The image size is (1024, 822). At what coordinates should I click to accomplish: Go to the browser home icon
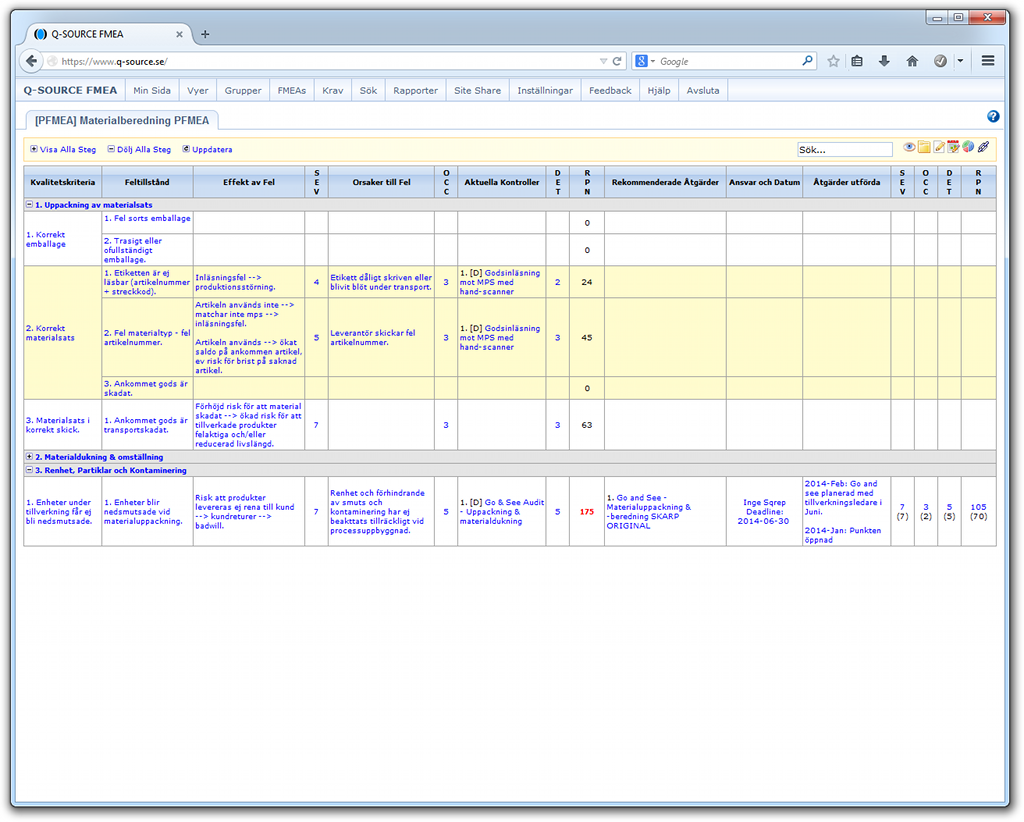click(x=912, y=61)
